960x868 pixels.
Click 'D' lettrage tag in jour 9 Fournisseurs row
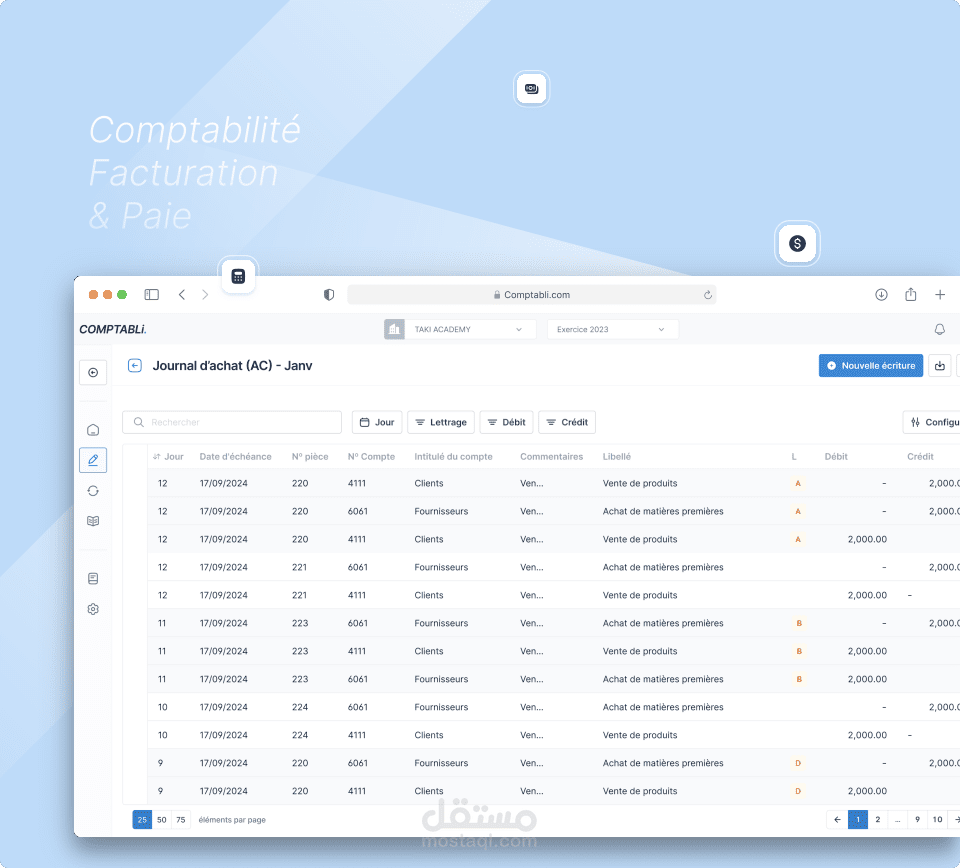798,763
